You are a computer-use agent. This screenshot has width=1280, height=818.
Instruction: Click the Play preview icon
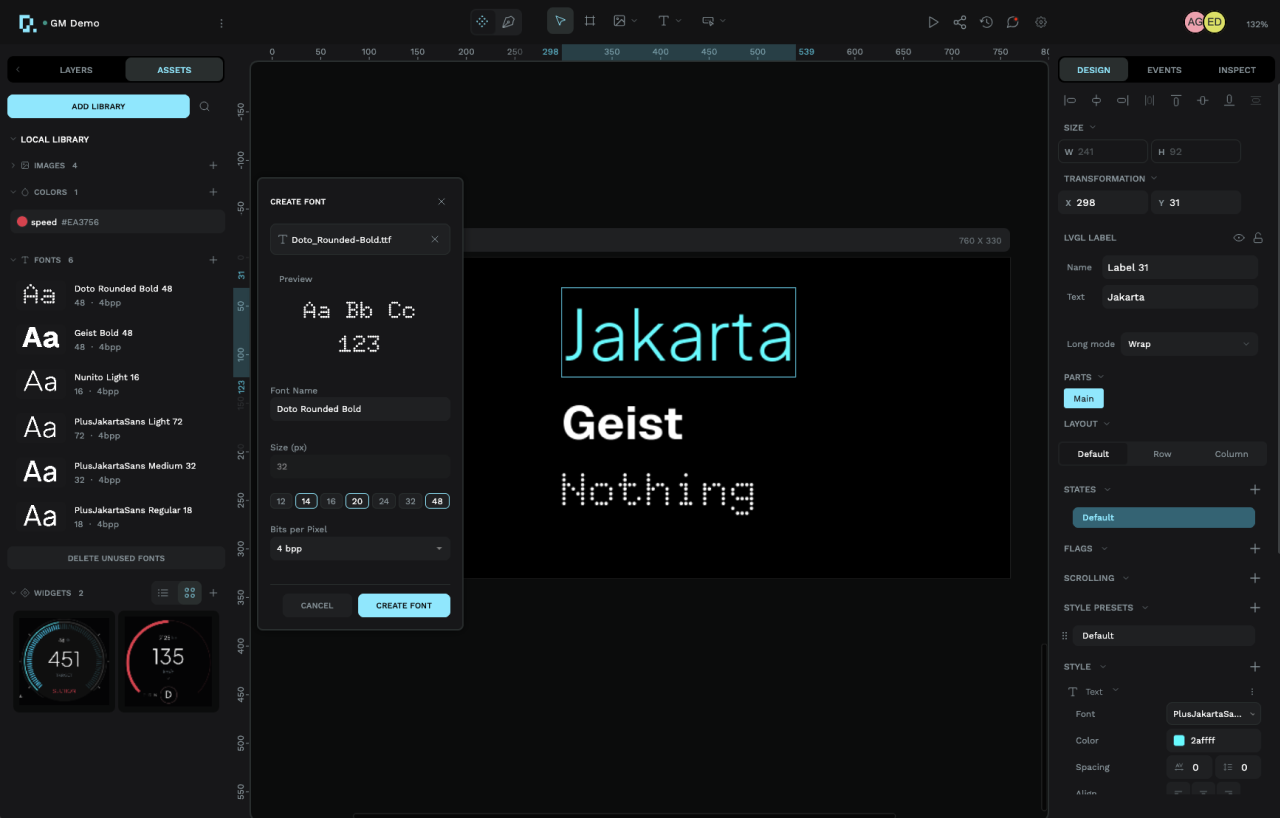point(932,21)
